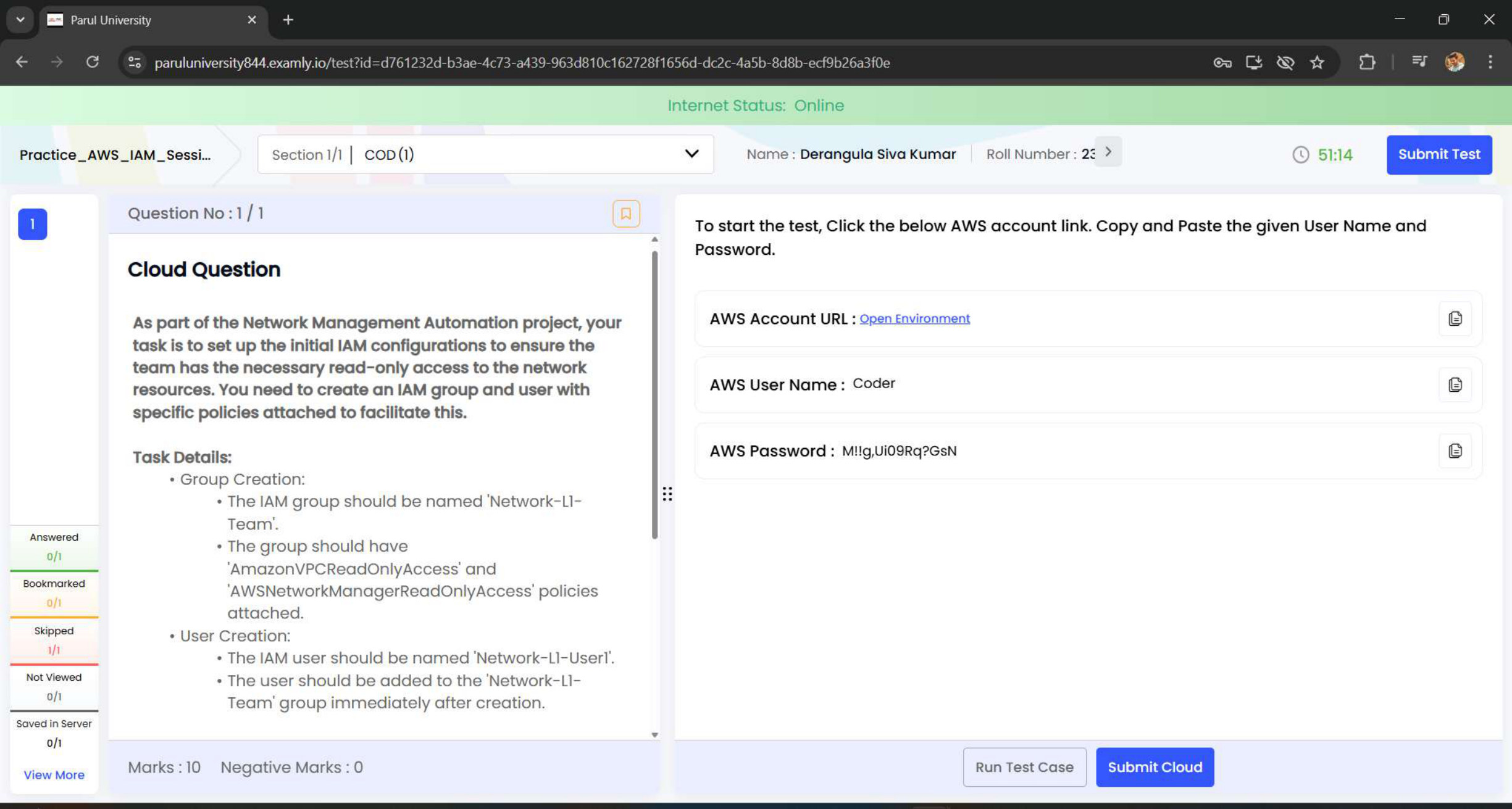Click the Submit Cloud button

1155,767
